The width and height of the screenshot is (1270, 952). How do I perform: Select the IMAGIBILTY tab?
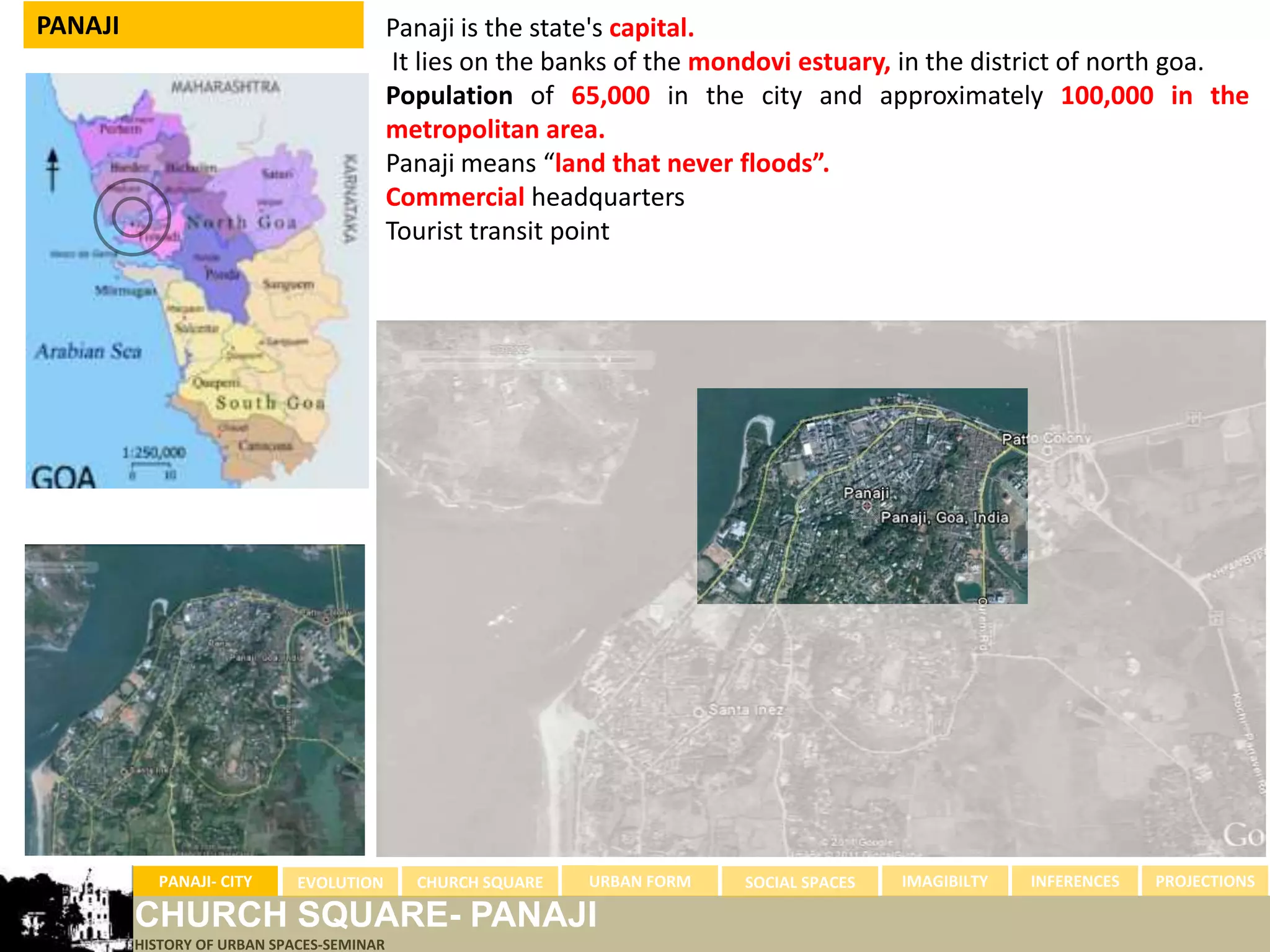point(944,881)
